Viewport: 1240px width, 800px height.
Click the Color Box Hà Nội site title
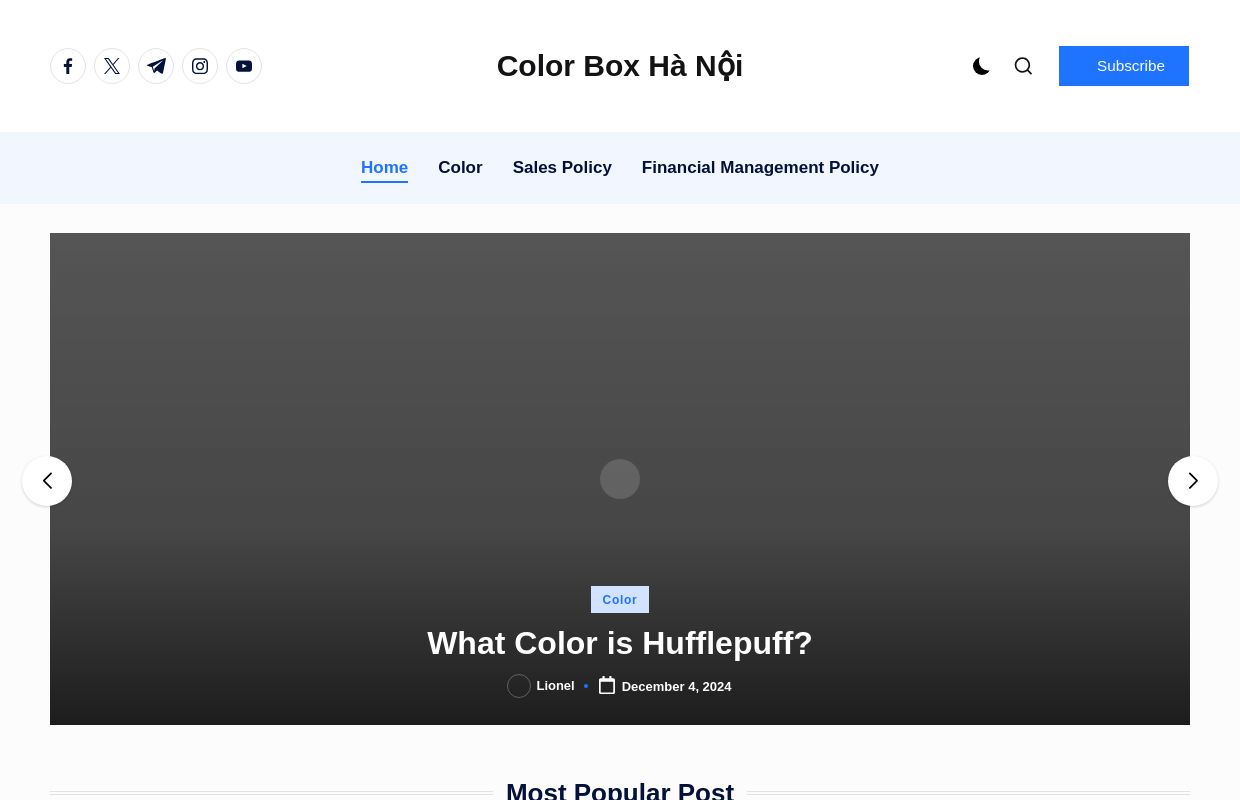pyautogui.click(x=620, y=66)
